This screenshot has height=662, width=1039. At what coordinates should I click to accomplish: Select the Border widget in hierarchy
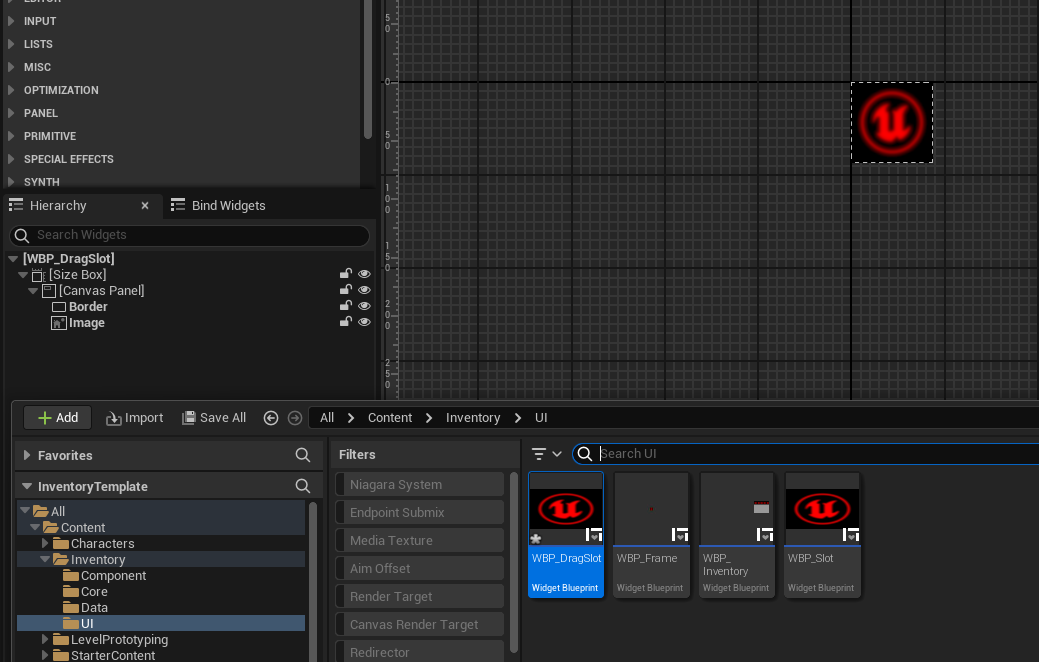click(88, 307)
